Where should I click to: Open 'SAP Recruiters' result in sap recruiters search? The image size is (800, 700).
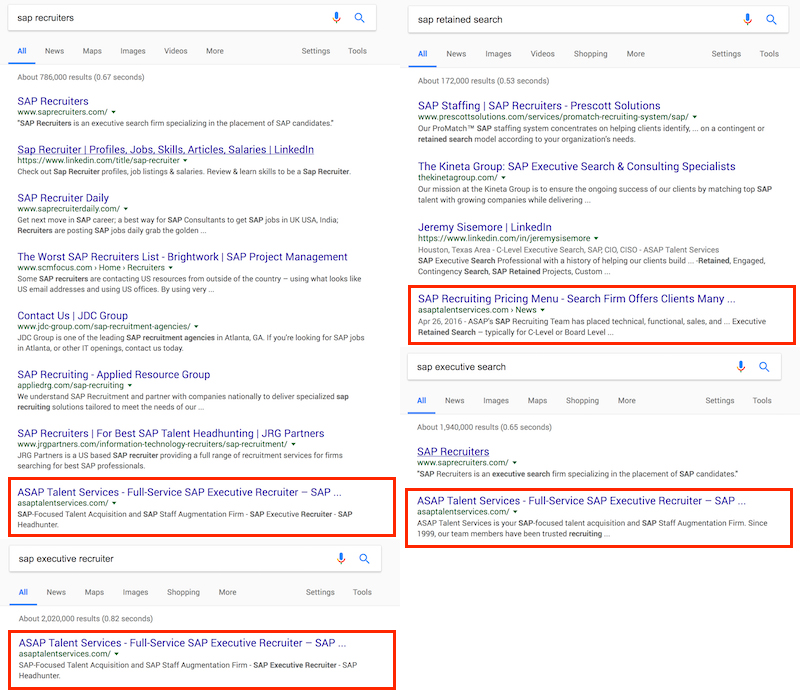coord(53,101)
